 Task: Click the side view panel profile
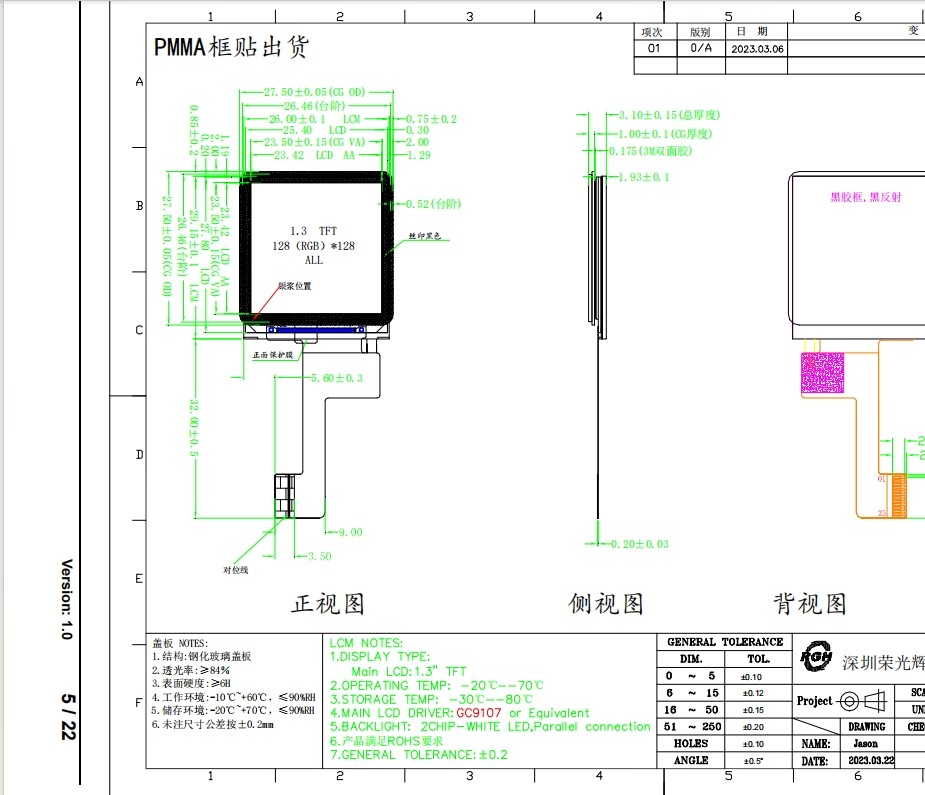point(596,250)
